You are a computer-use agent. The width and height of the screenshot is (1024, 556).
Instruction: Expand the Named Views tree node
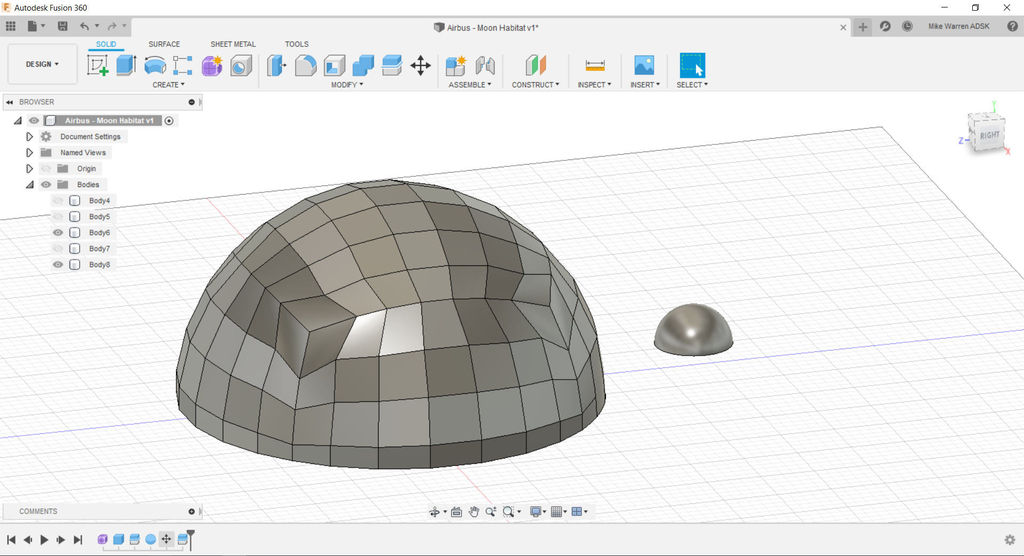(30, 153)
